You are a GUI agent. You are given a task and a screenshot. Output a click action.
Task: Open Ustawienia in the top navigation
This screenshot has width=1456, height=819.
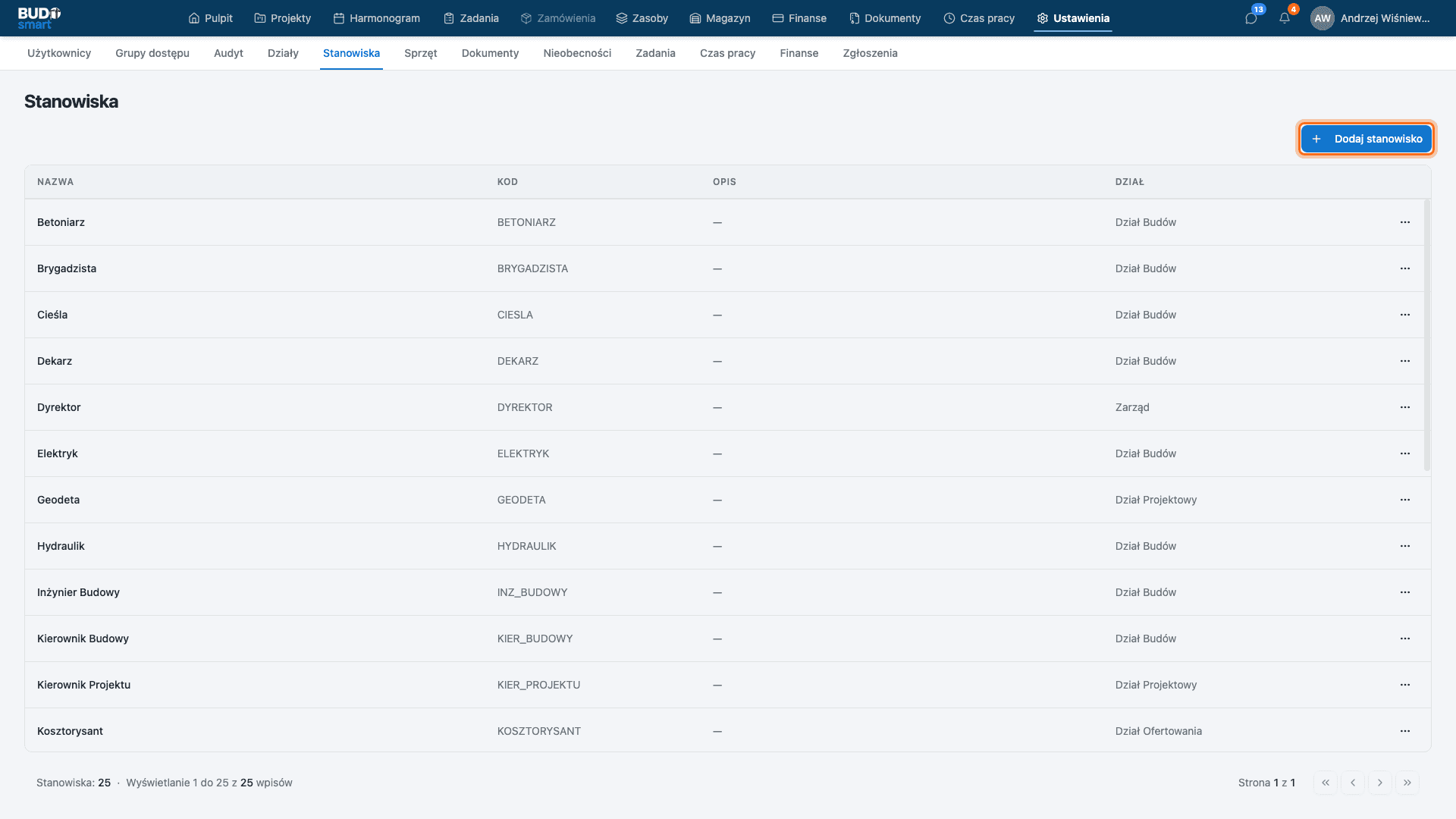pyautogui.click(x=1073, y=18)
